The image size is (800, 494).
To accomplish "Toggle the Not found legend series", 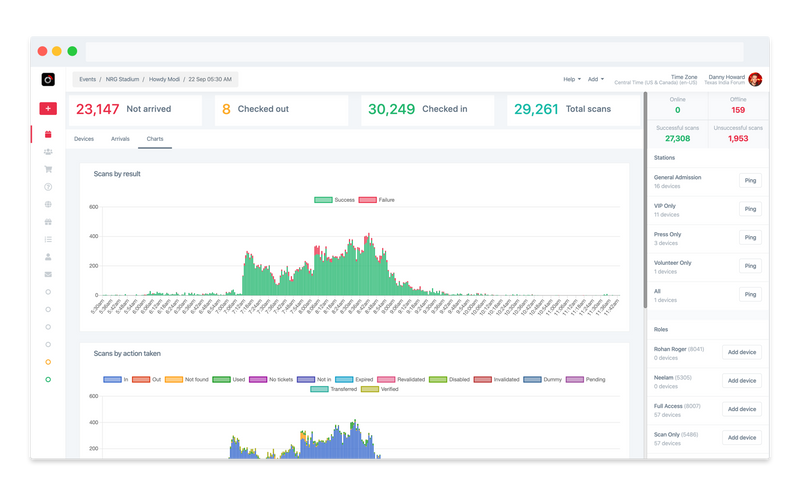I will (186, 380).
